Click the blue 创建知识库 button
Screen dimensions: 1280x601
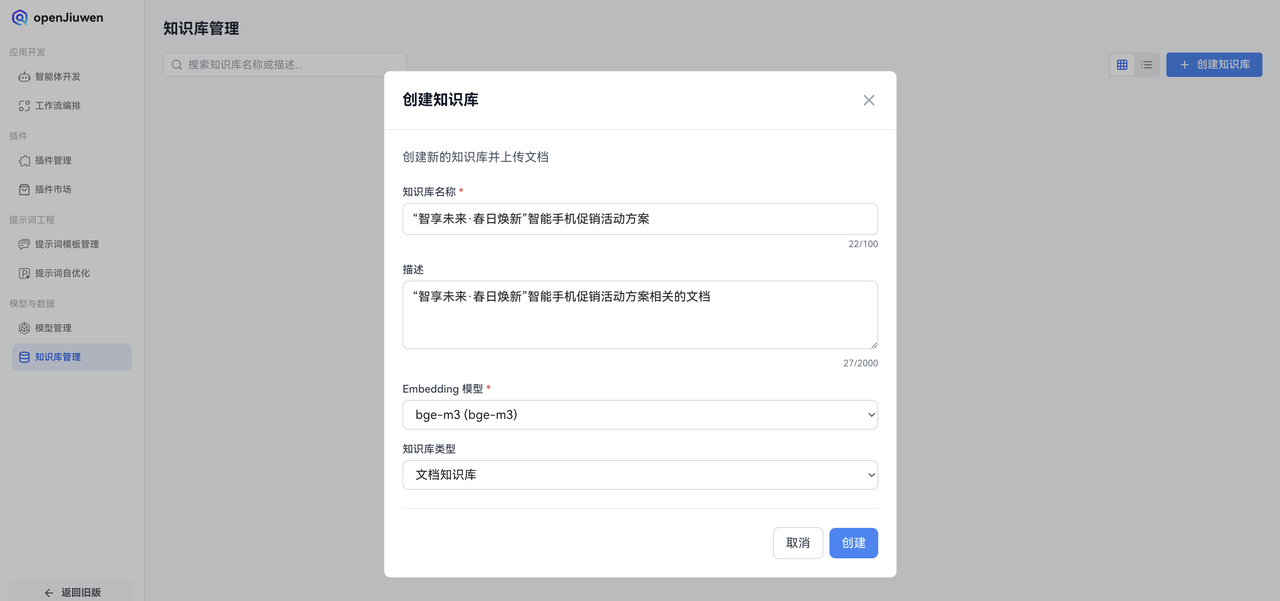pos(1214,64)
